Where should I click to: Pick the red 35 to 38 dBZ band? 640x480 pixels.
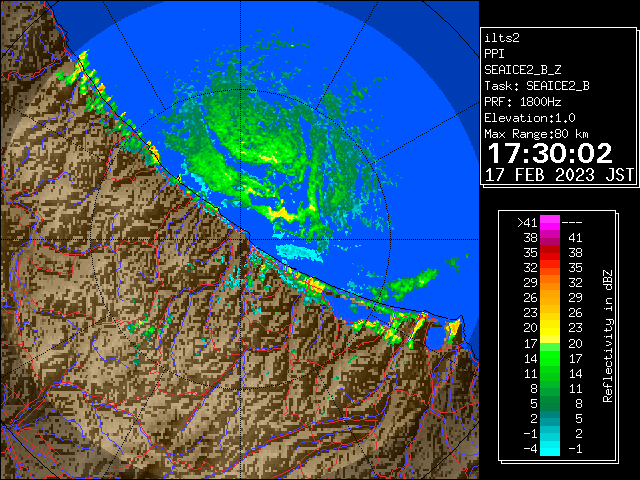pos(550,253)
